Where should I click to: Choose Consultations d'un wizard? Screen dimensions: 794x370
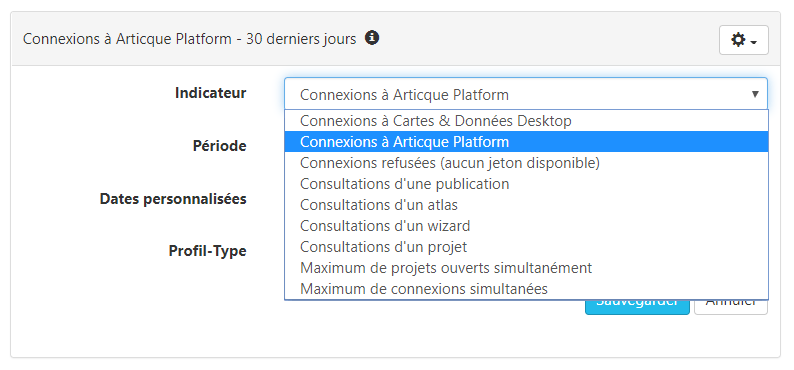tap(526, 226)
